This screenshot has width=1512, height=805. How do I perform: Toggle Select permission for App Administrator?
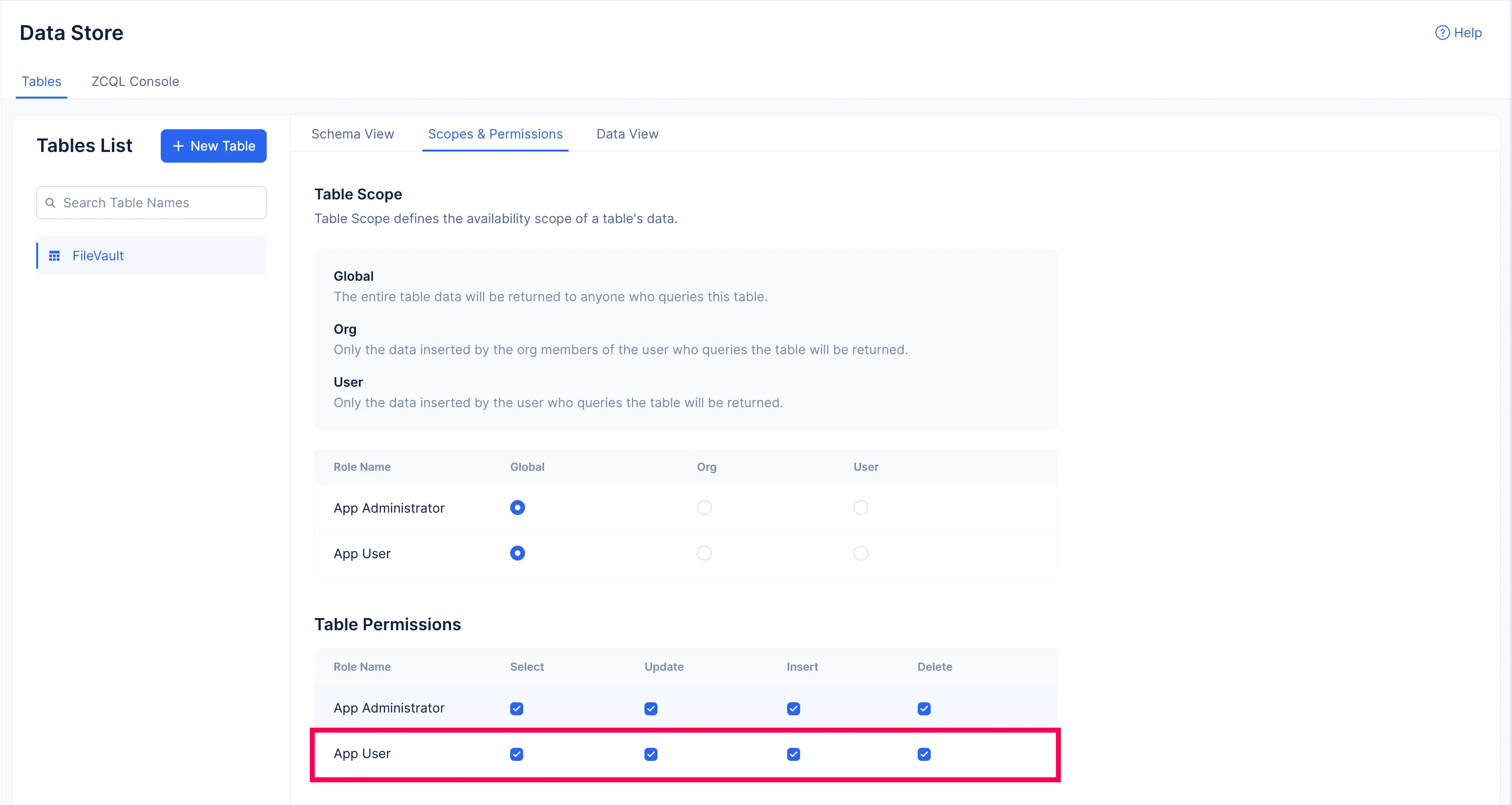[517, 709]
